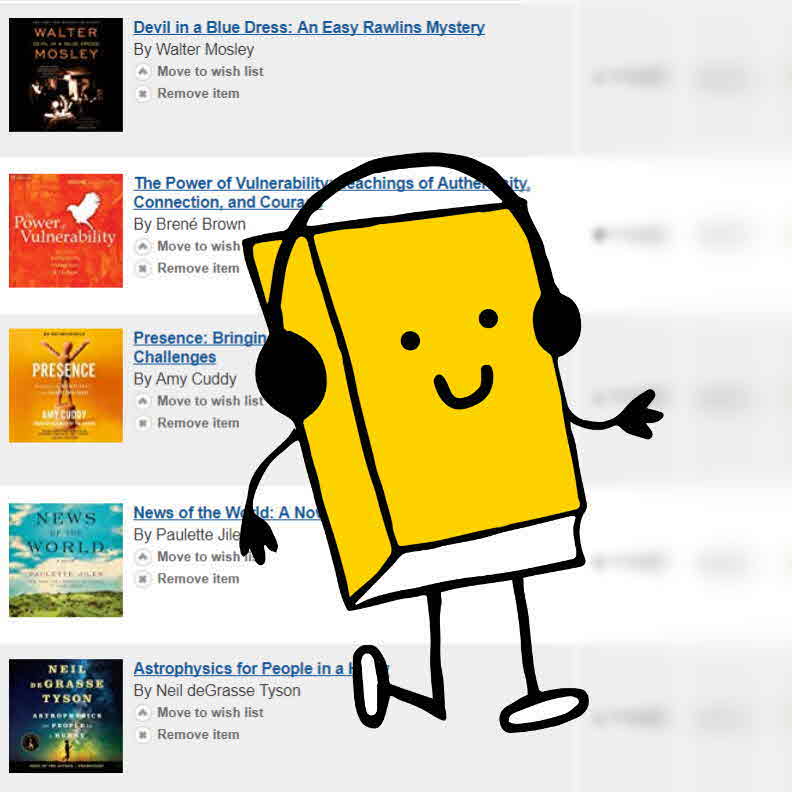Click remove icon for Presence audiobook
Screen dimensions: 792x792
pos(143,423)
